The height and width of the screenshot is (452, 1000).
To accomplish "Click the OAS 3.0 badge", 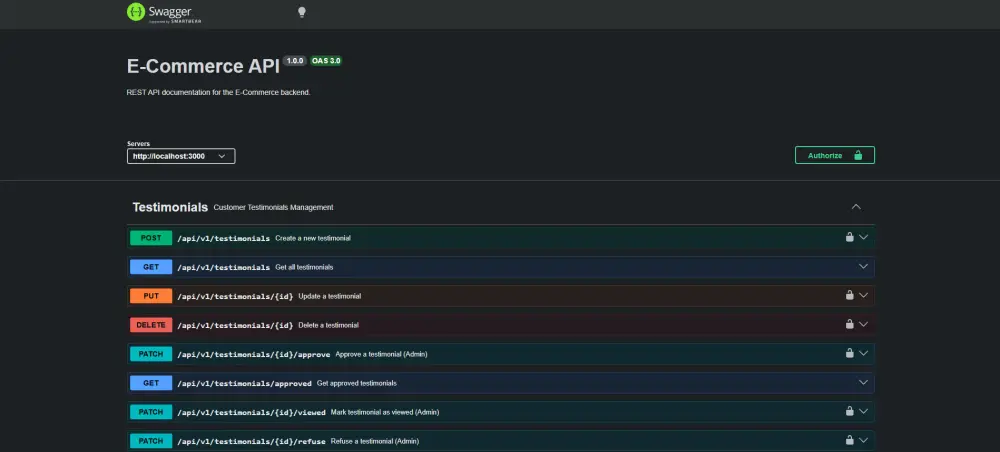I will tap(326, 61).
